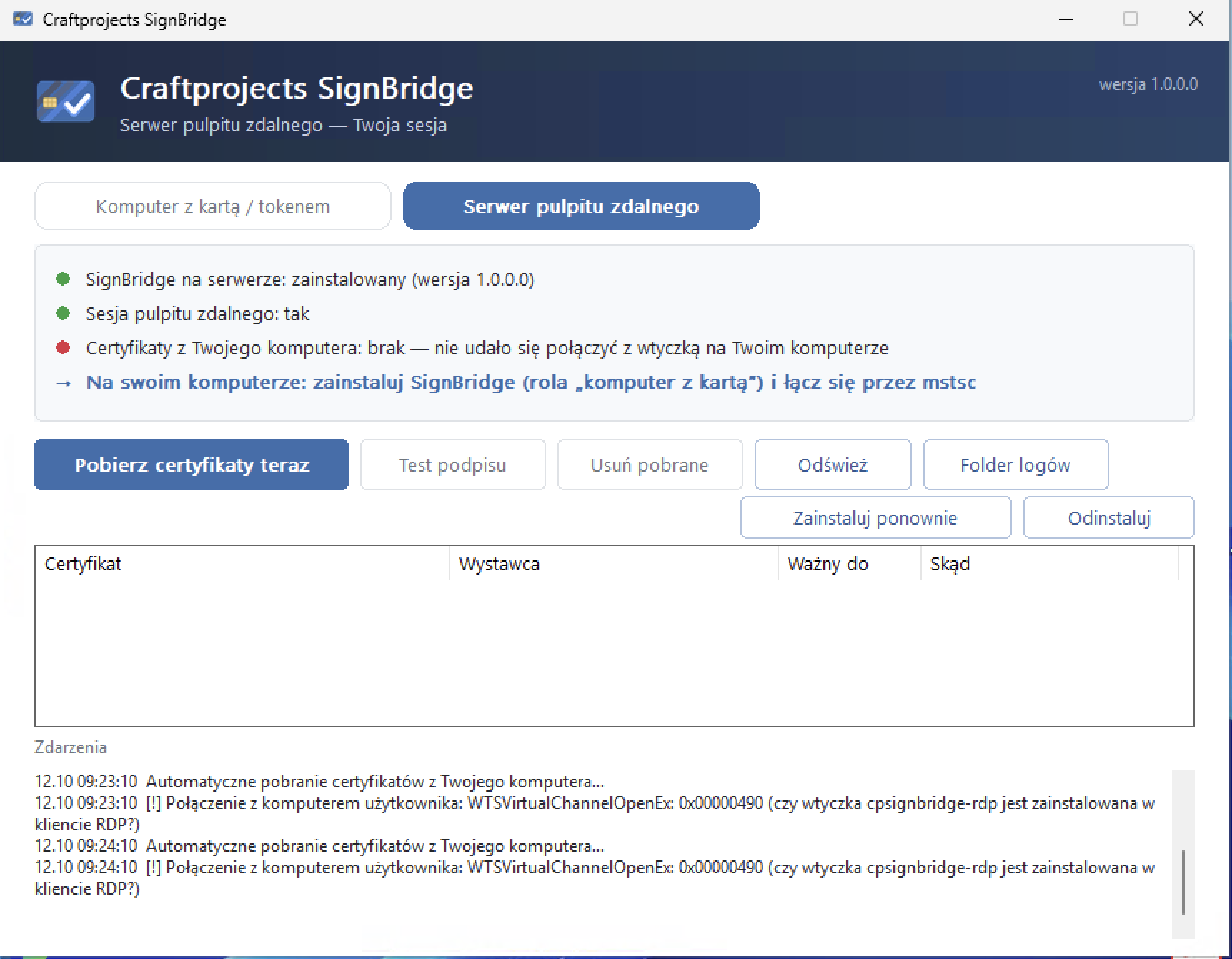Click the green dot beside "SignBridge na serwerze"
Screen dimensions: 1232x959
63,279
